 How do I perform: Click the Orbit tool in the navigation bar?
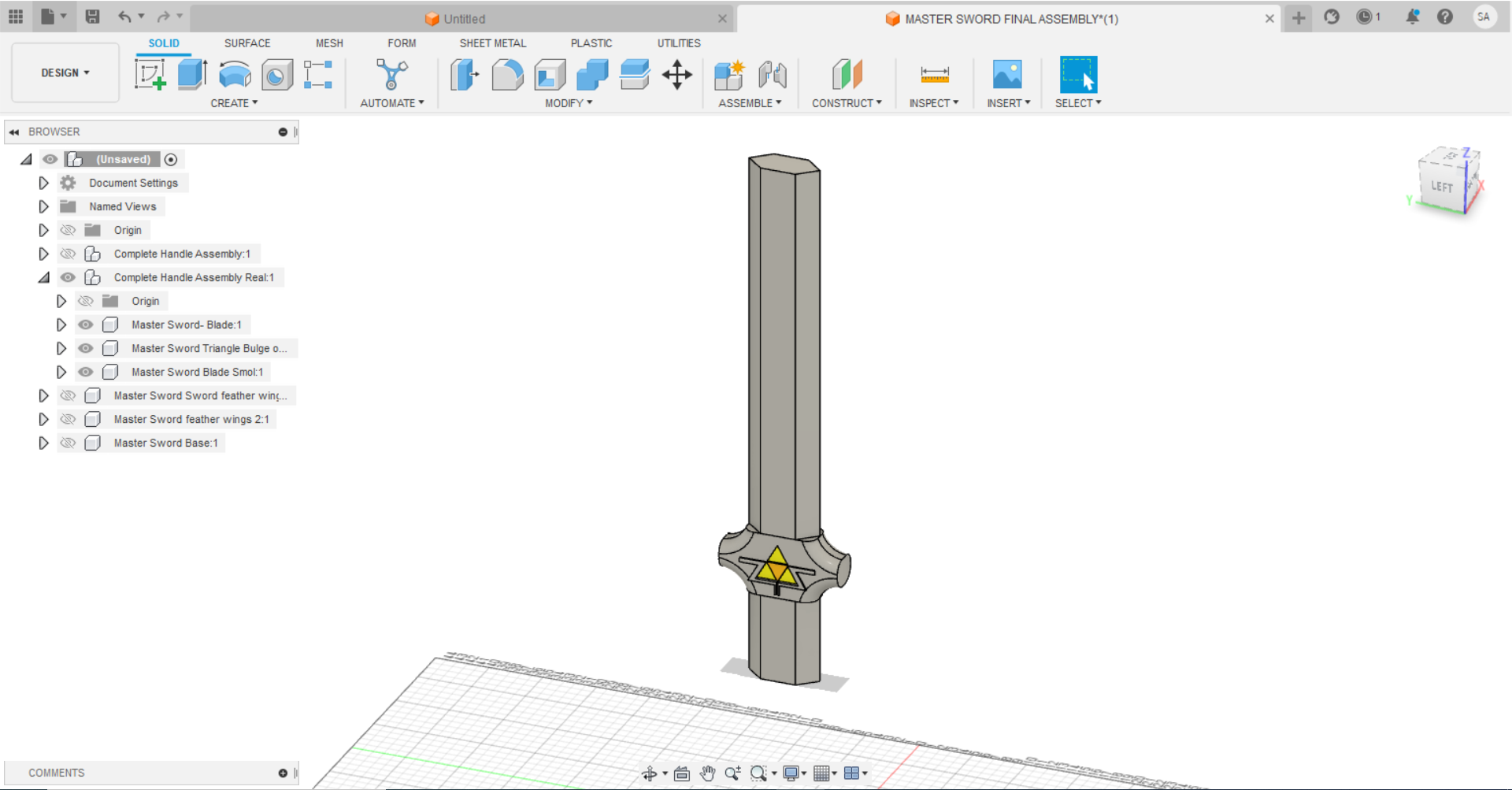(x=649, y=773)
